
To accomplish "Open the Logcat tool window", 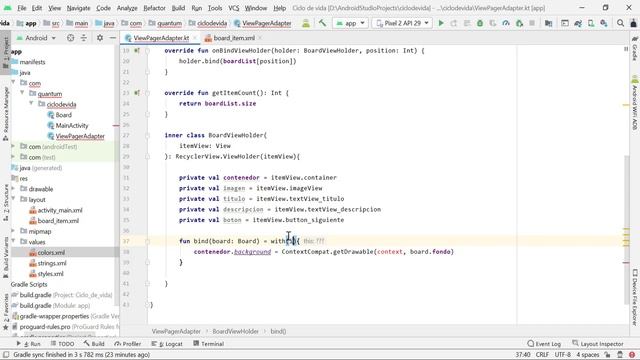I will tap(167, 344).
